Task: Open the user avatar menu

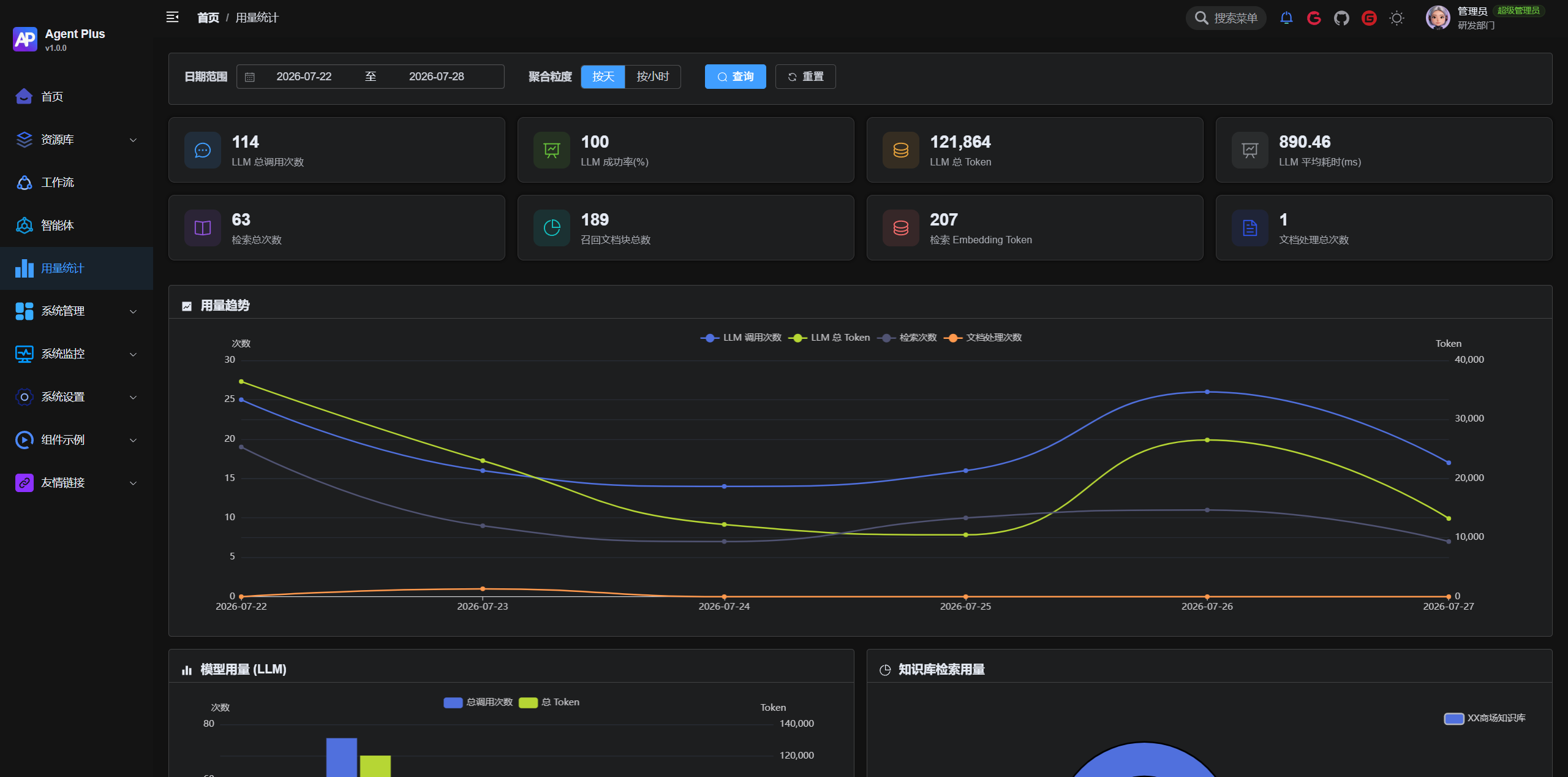Action: pyautogui.click(x=1438, y=18)
